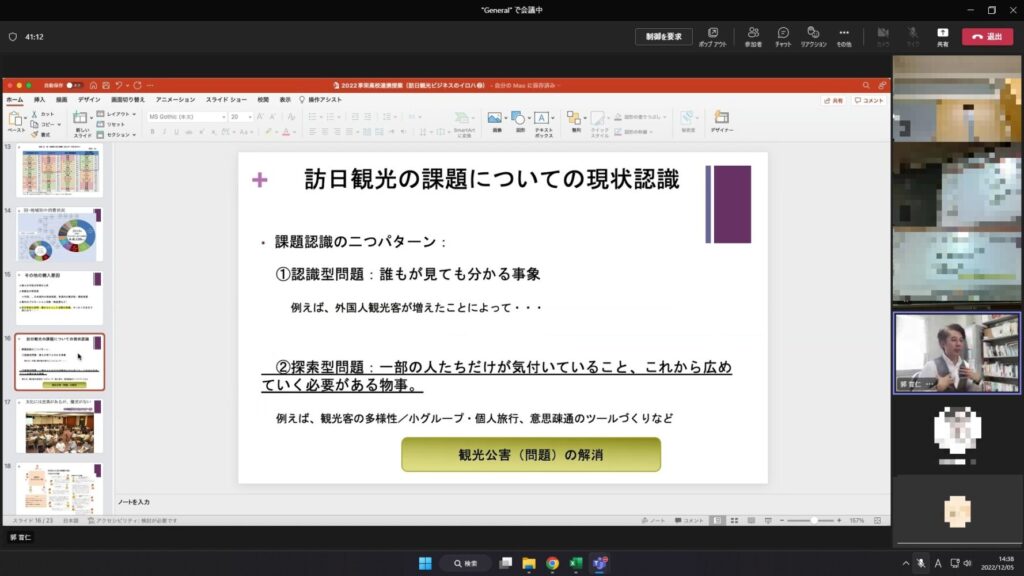Open the デザイン ribbon tab
The height and width of the screenshot is (576, 1024).
(x=89, y=100)
